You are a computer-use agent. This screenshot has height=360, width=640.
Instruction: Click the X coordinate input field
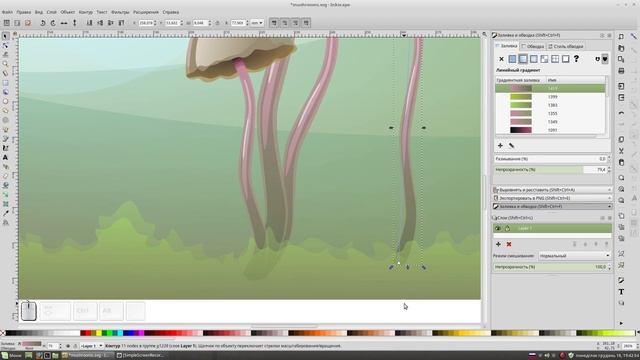pyautogui.click(x=146, y=23)
